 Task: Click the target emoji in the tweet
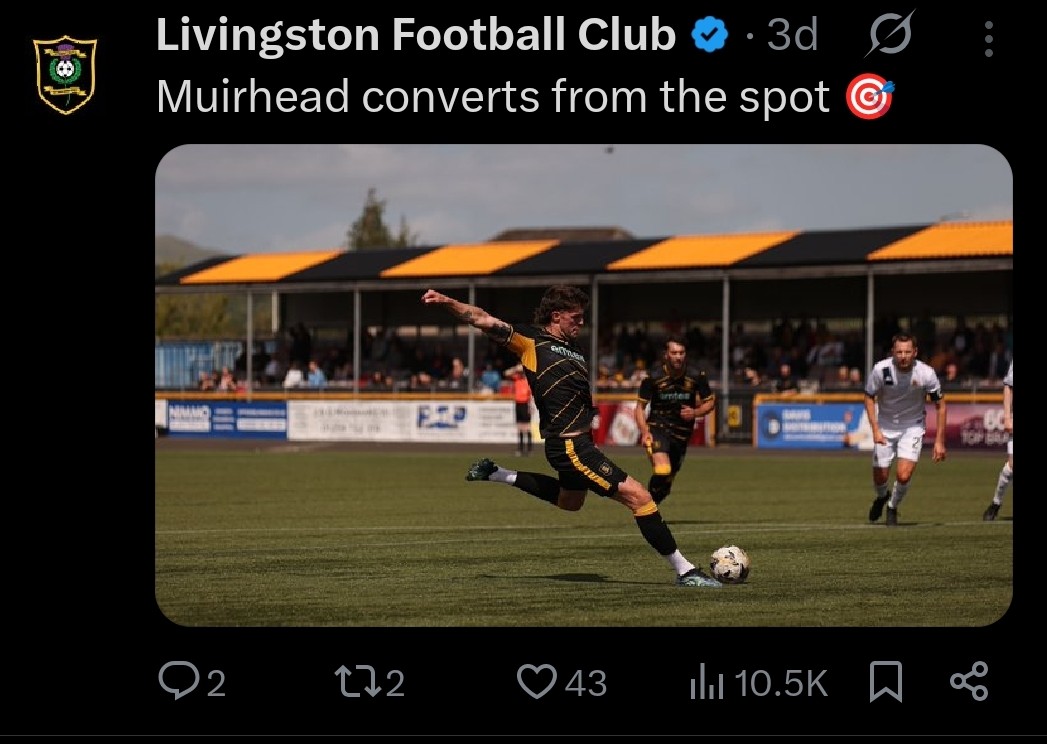click(x=869, y=98)
